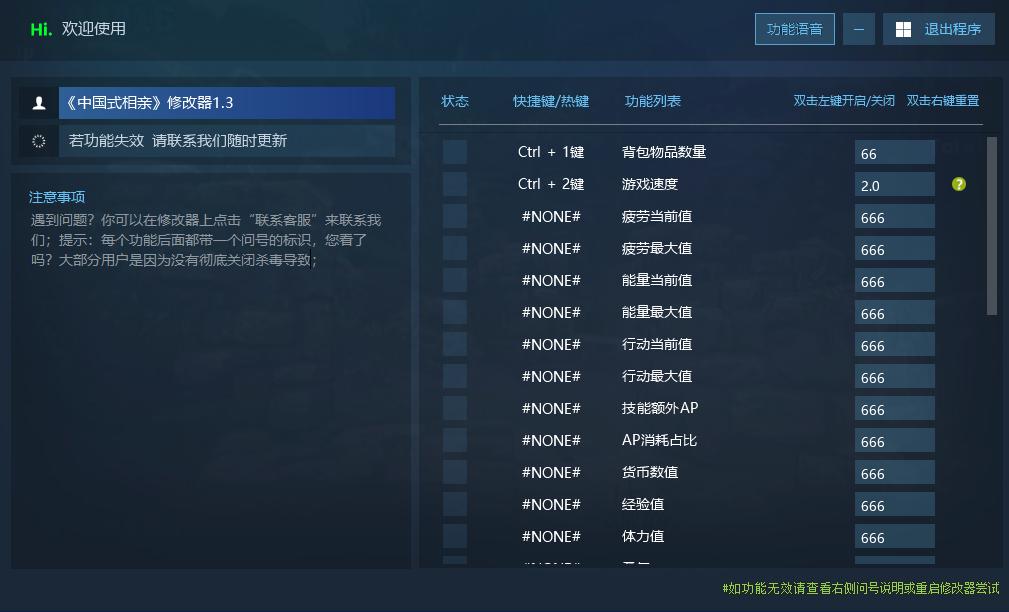
Task: Click the 欢迎使用 welcome text
Action: click(93, 29)
